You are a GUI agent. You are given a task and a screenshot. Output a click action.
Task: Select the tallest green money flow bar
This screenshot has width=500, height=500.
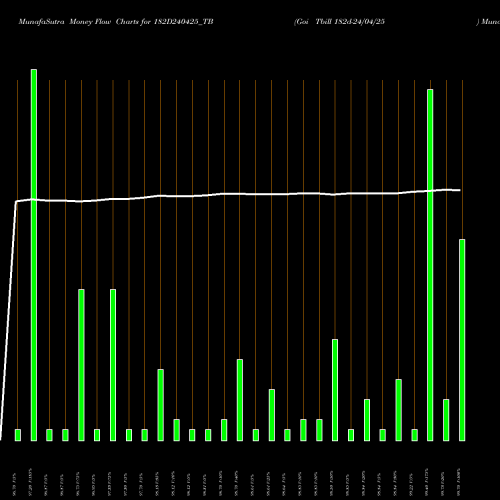pyautogui.click(x=34, y=255)
